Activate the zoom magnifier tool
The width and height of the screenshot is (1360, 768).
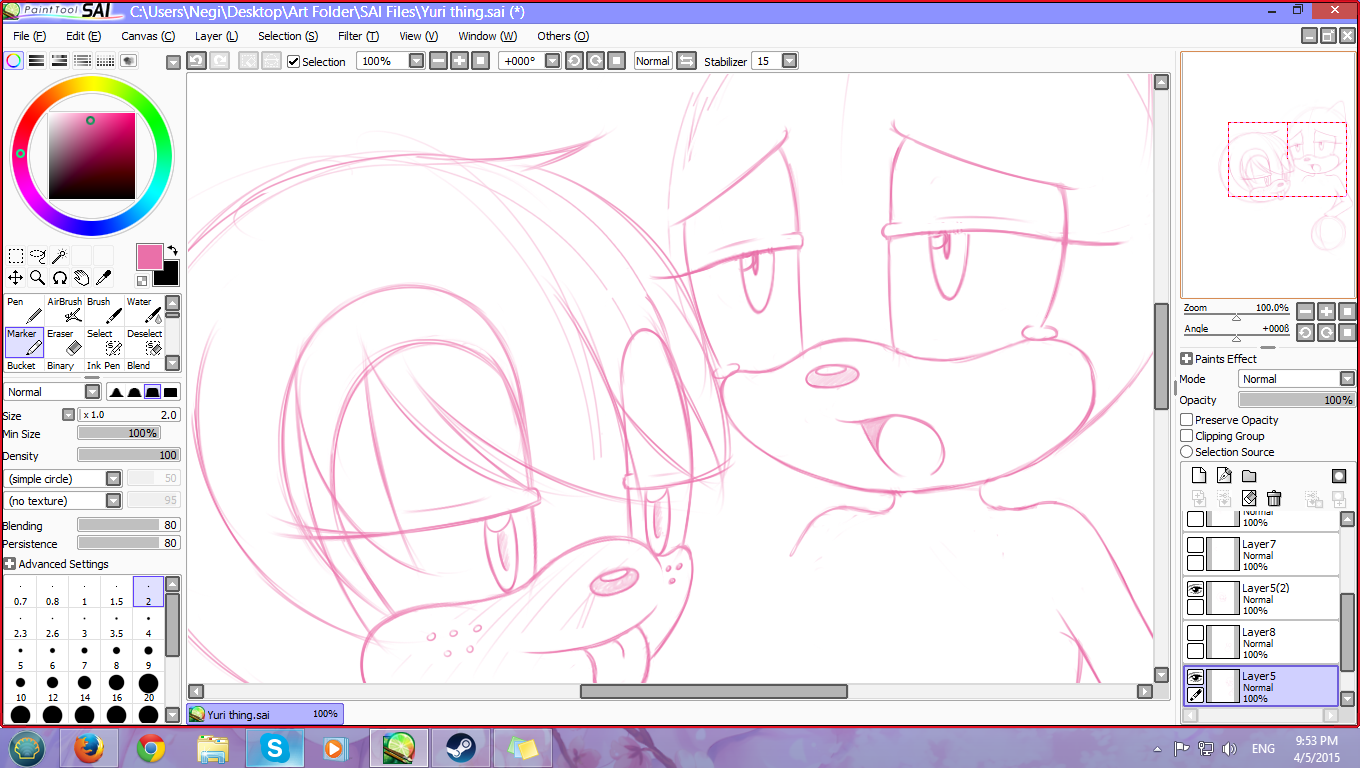pos(38,277)
